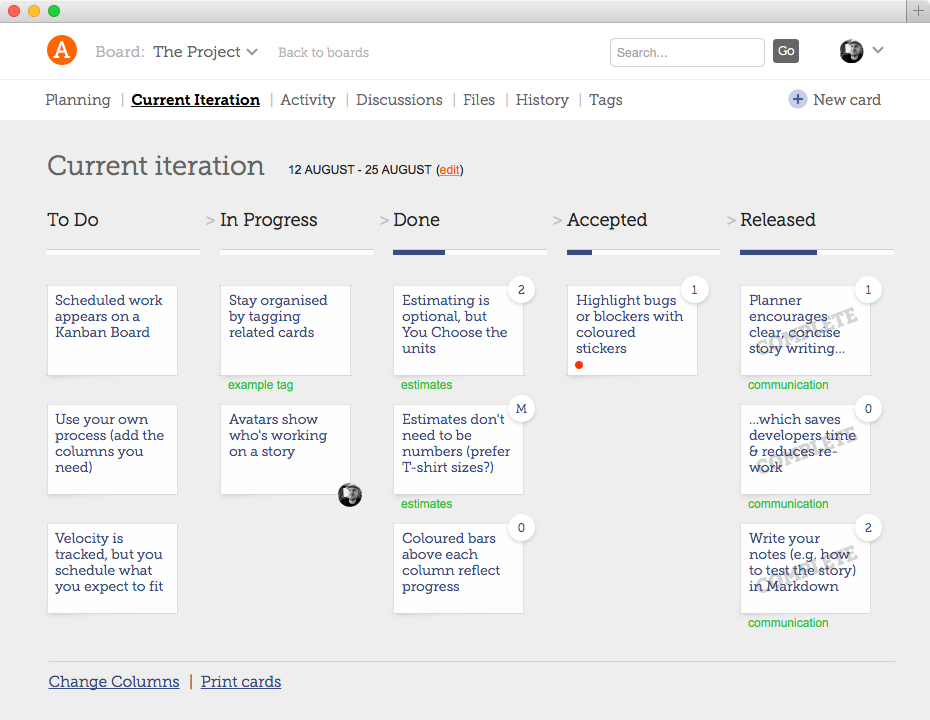Click the avatar on the 'Avatars show who's working' card

pos(349,495)
